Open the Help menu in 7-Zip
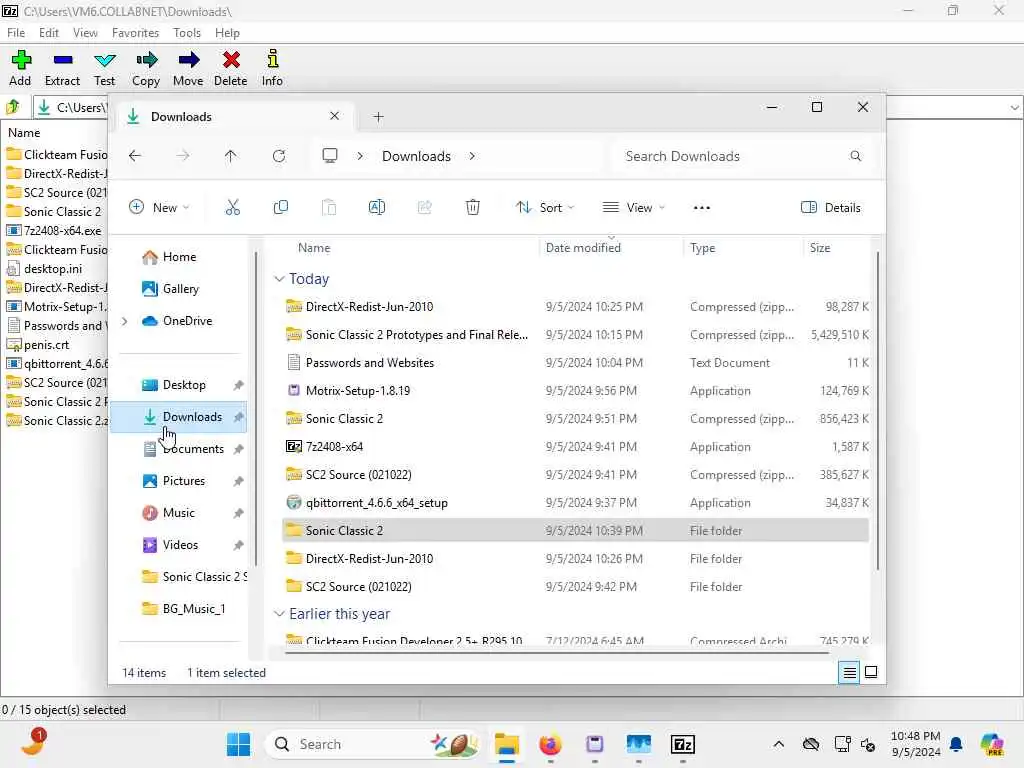The height and width of the screenshot is (768, 1024). point(227,33)
